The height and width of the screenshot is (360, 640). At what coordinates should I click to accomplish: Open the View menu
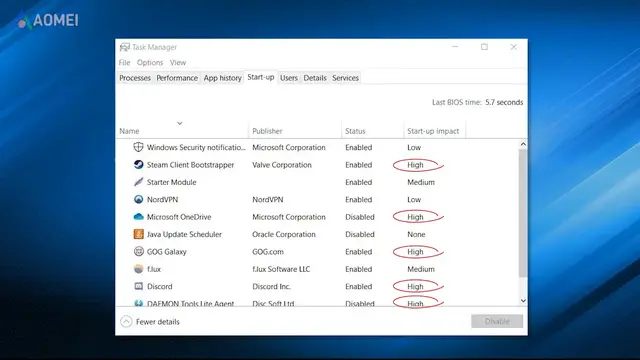[178, 62]
